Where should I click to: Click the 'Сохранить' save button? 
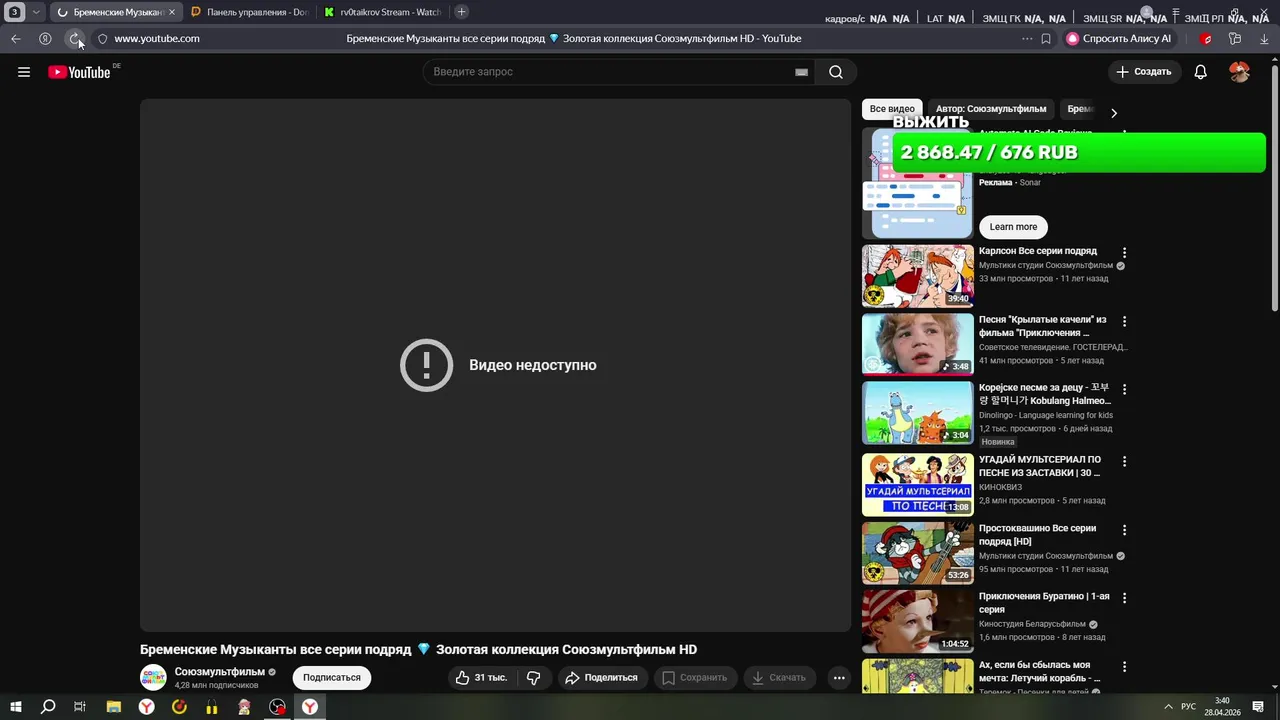[x=695, y=678]
